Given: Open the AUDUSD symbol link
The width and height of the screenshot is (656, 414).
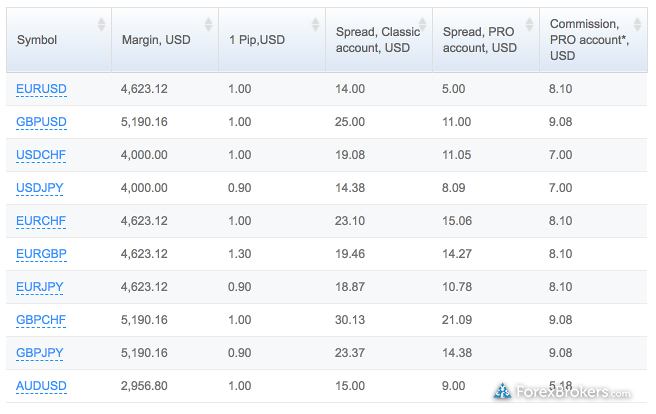Looking at the screenshot, I should tap(41, 386).
